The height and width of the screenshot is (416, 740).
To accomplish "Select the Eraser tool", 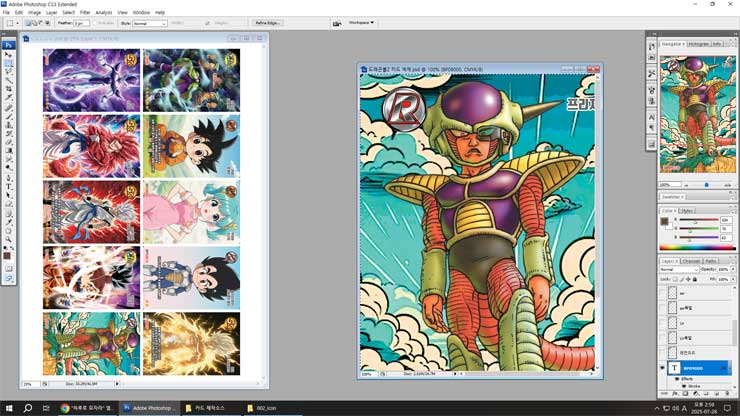I will [8, 142].
